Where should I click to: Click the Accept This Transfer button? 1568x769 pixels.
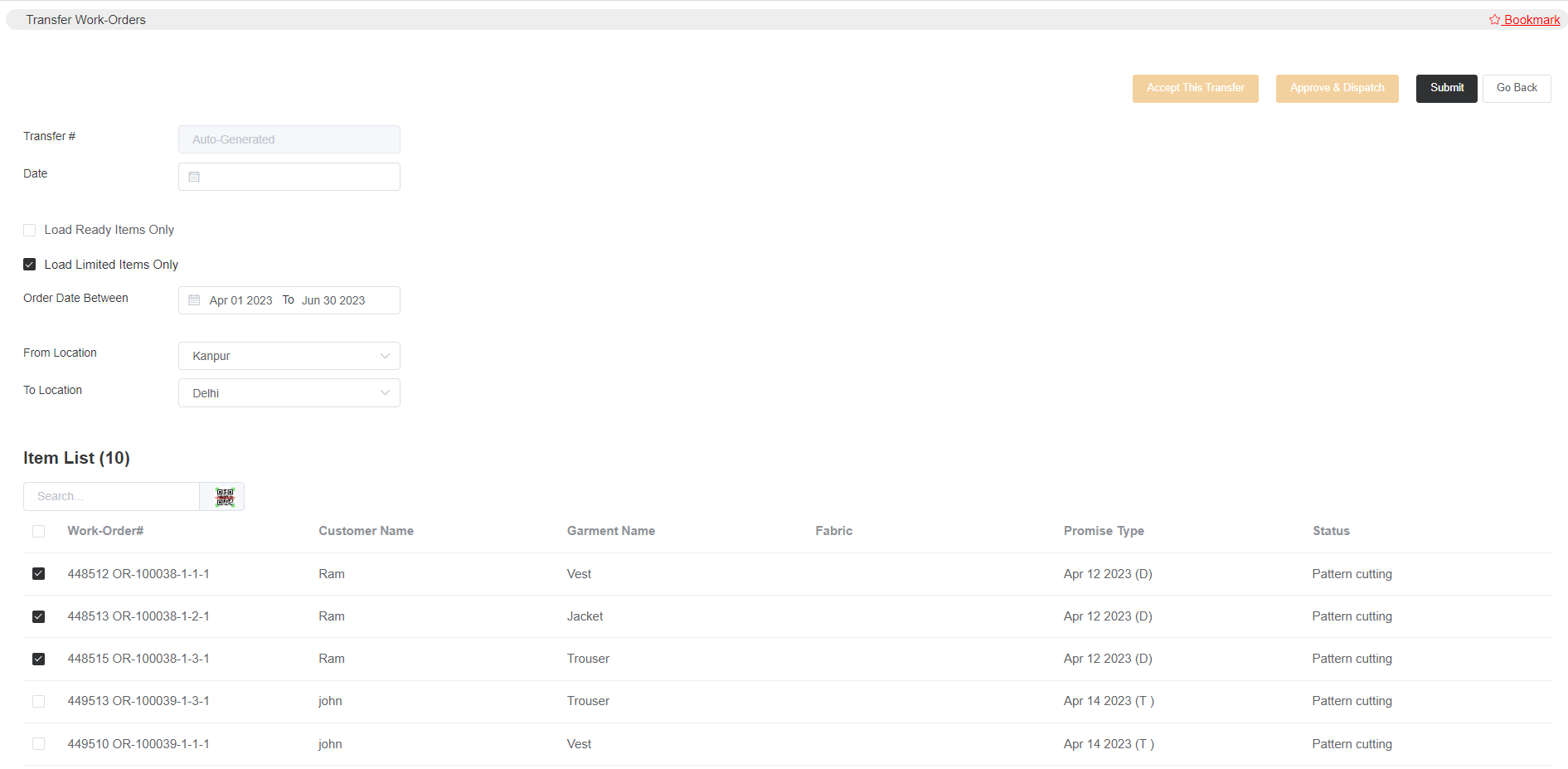click(1195, 88)
